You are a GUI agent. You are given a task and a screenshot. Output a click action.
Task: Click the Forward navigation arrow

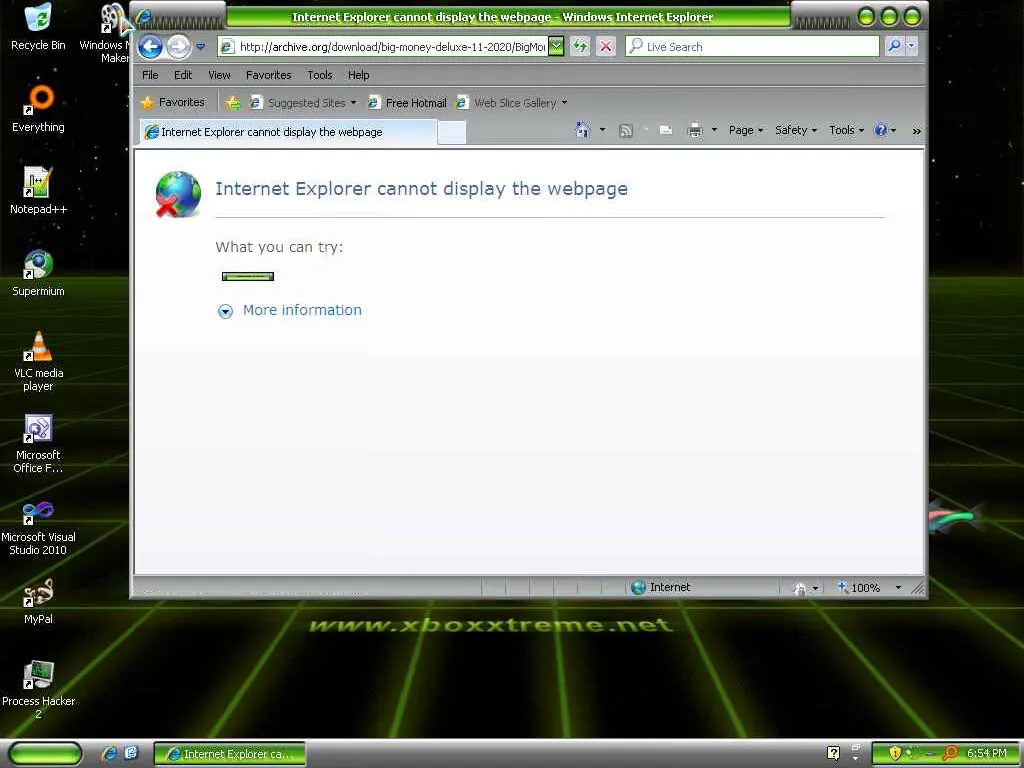tap(178, 46)
